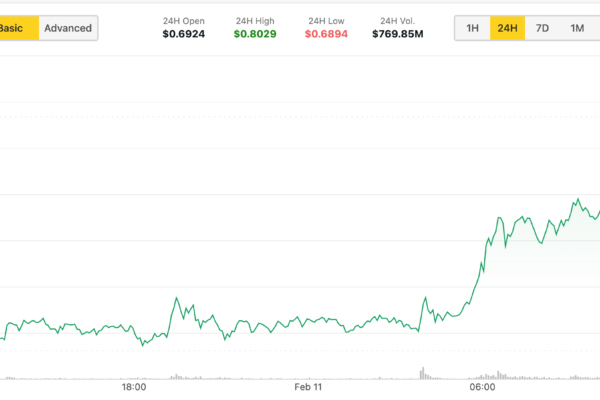The height and width of the screenshot is (400, 600).
Task: Click the "24H Vol." stat label
Action: [x=398, y=20]
